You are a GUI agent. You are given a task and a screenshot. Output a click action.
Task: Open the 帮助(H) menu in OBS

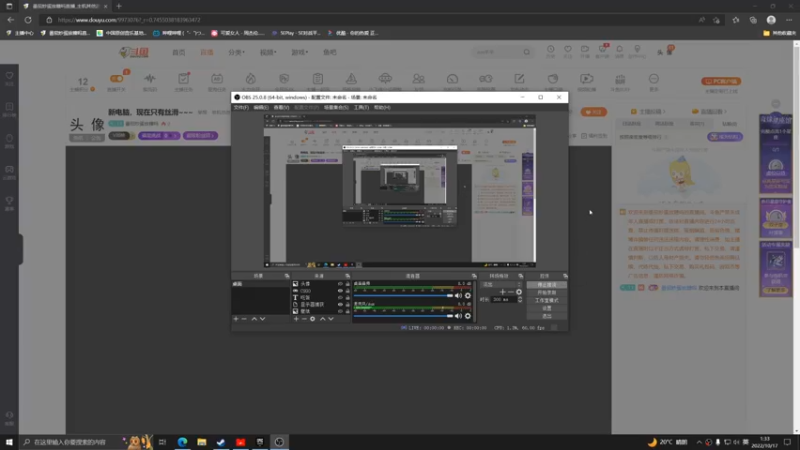pos(382,108)
